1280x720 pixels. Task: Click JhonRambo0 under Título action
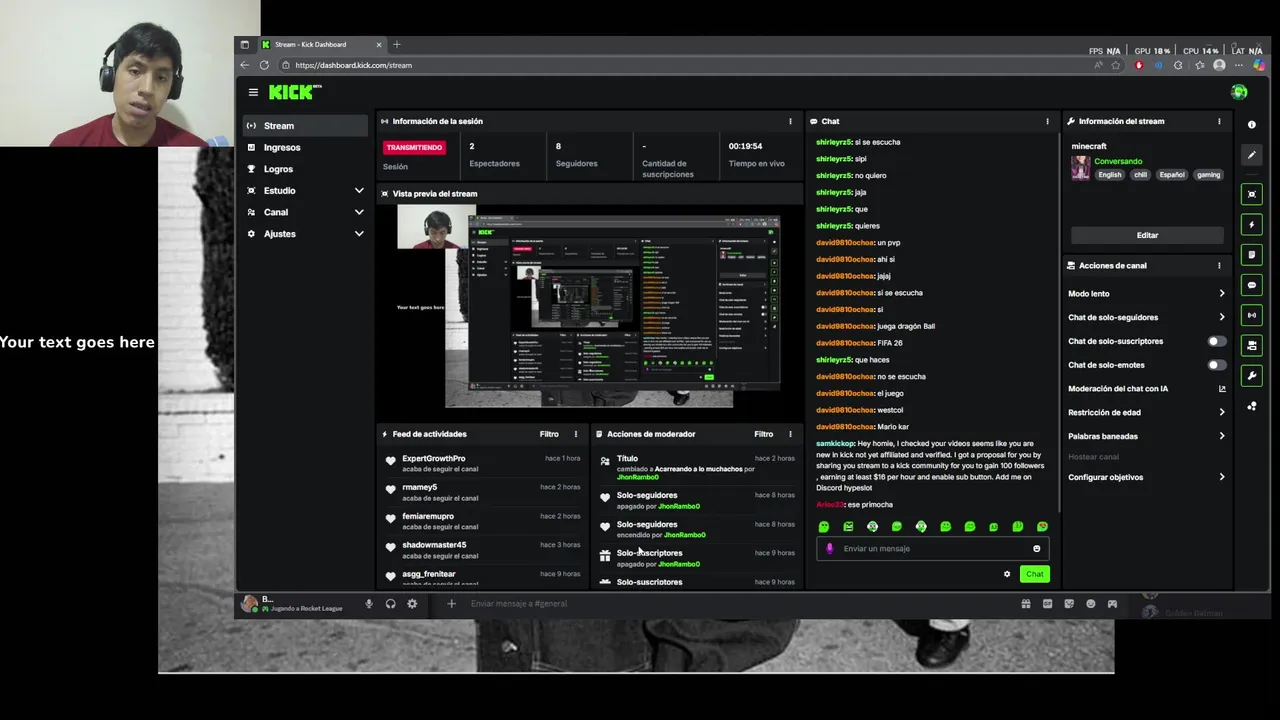tap(637, 477)
